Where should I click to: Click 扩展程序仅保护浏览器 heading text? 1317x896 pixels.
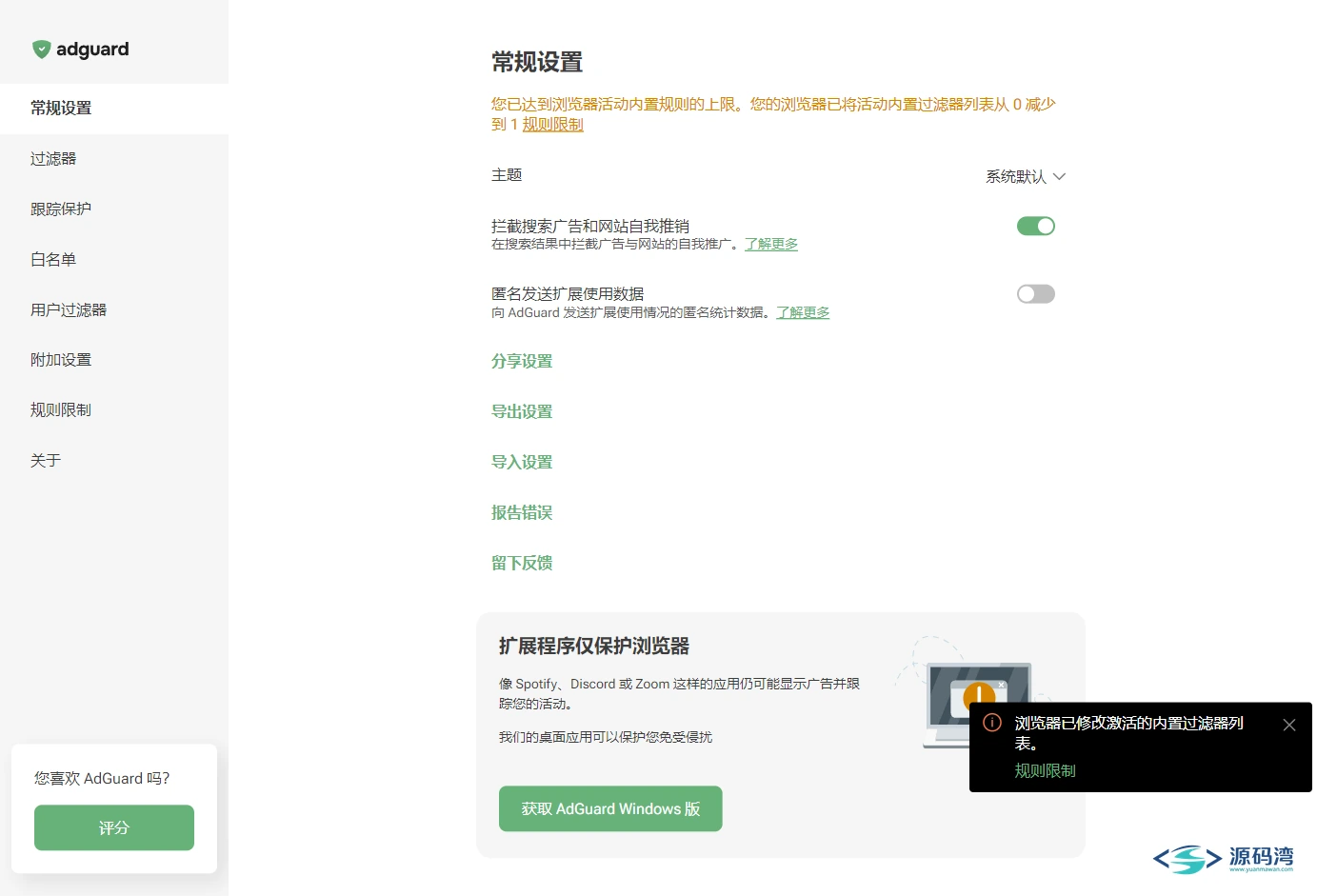tap(594, 647)
